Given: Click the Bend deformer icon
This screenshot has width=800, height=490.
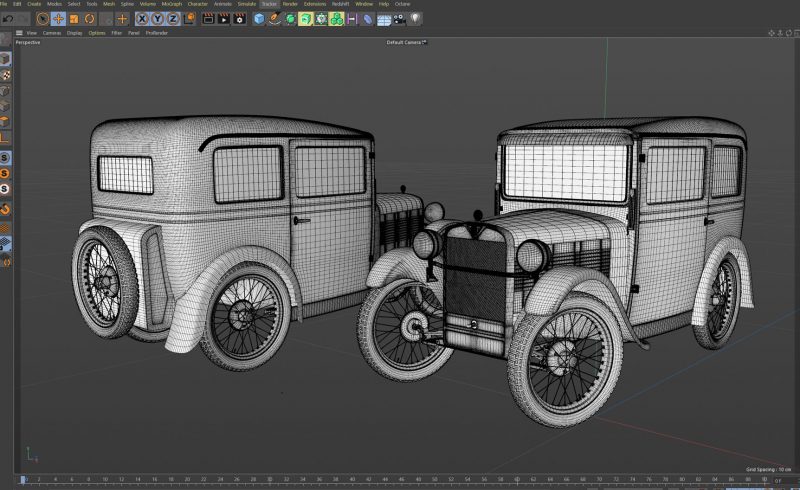Looking at the screenshot, I should (368, 19).
